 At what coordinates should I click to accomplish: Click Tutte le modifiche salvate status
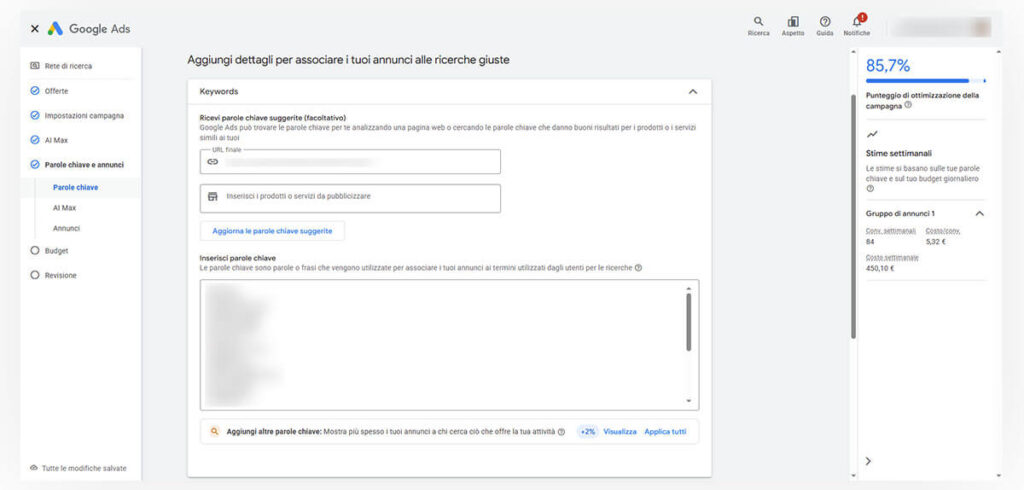tap(84, 468)
